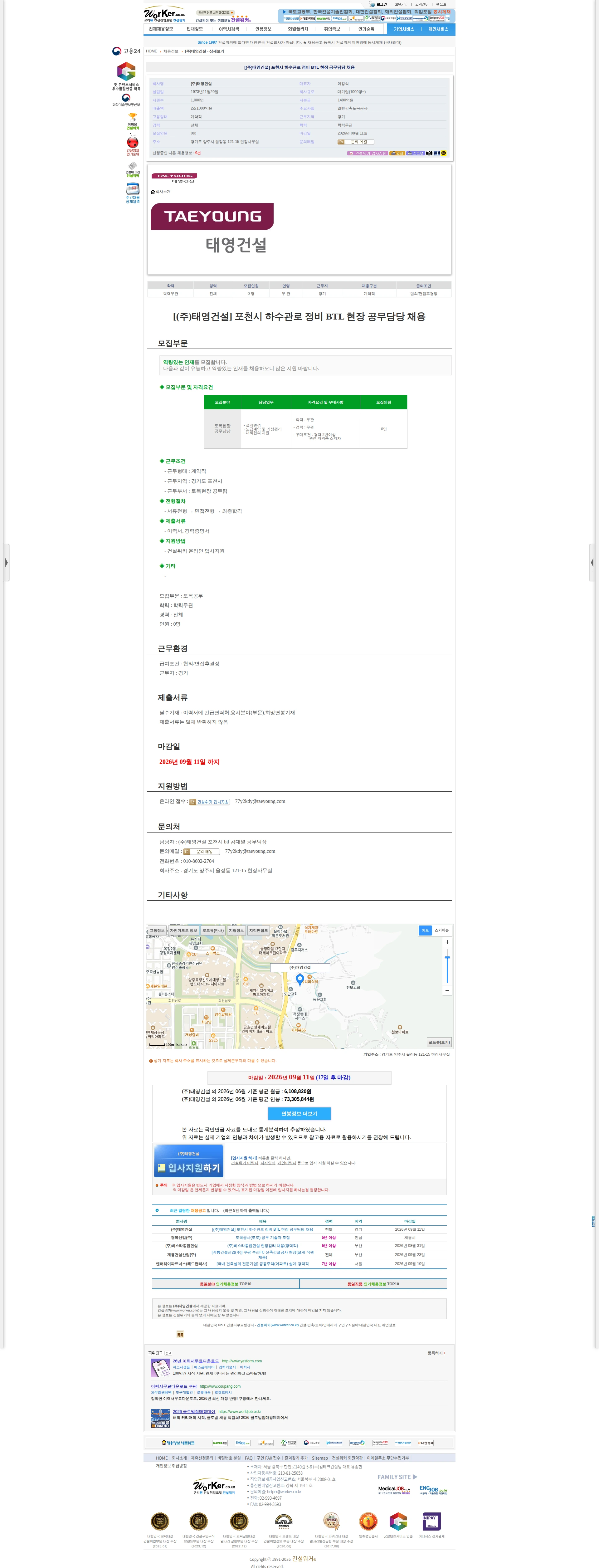Toggle the 로드뷰(안내) map overlay

pyautogui.click(x=213, y=931)
